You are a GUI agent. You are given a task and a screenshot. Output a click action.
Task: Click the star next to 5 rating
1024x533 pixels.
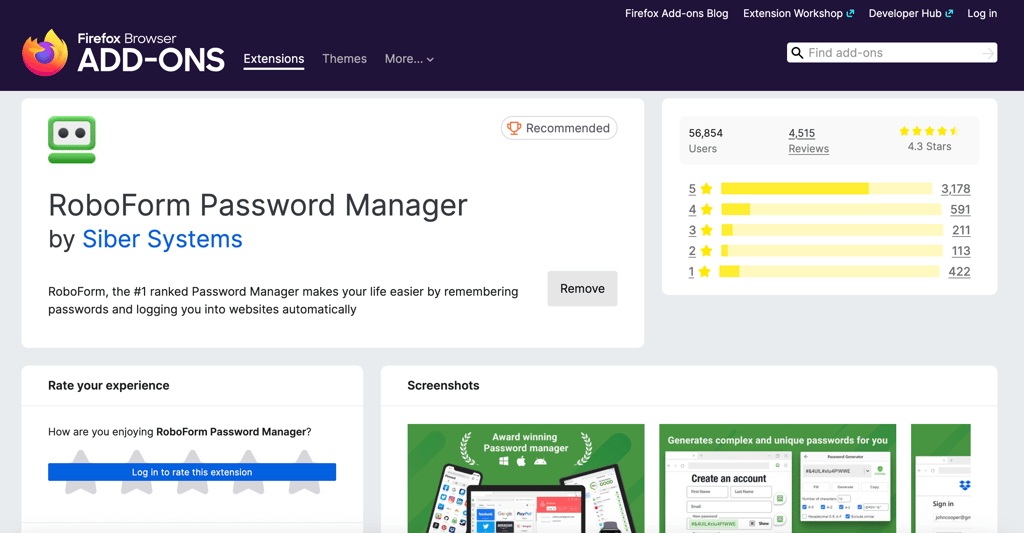706,189
